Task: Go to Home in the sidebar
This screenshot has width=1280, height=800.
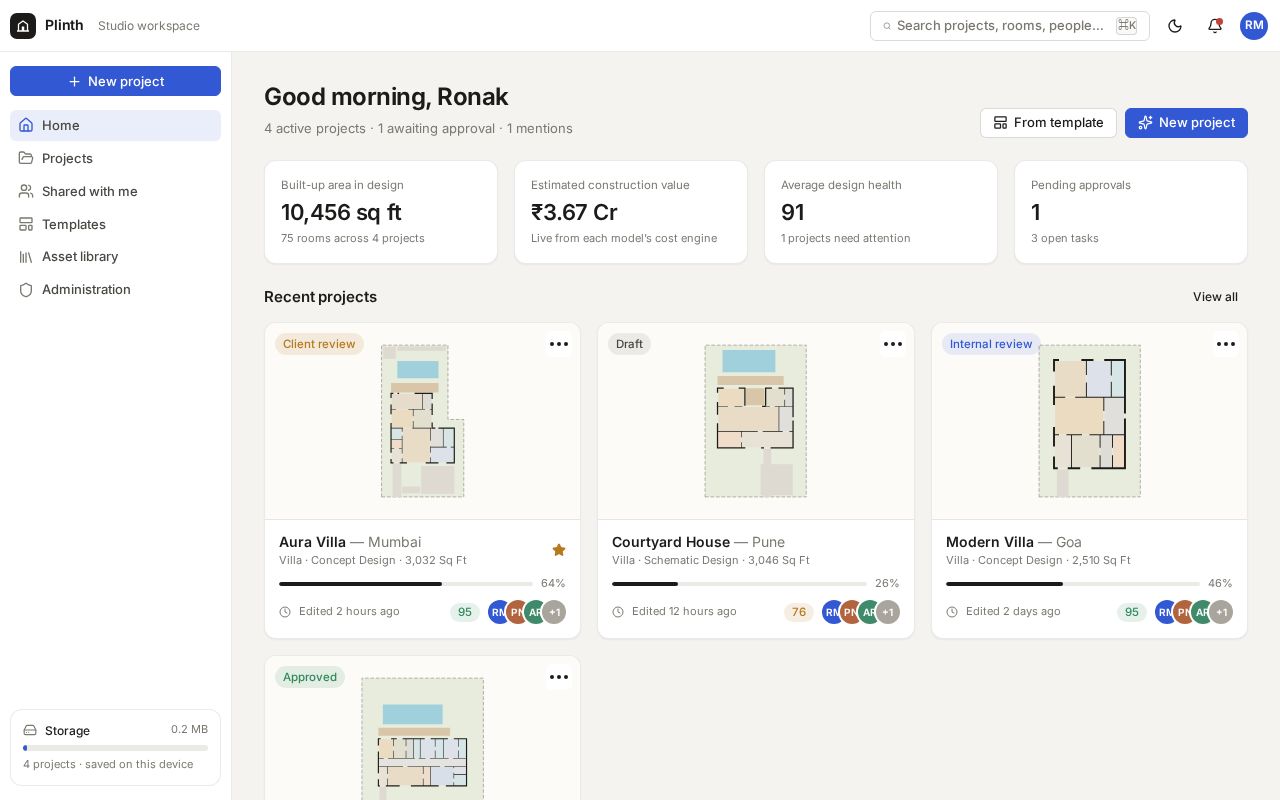Action: coord(115,125)
